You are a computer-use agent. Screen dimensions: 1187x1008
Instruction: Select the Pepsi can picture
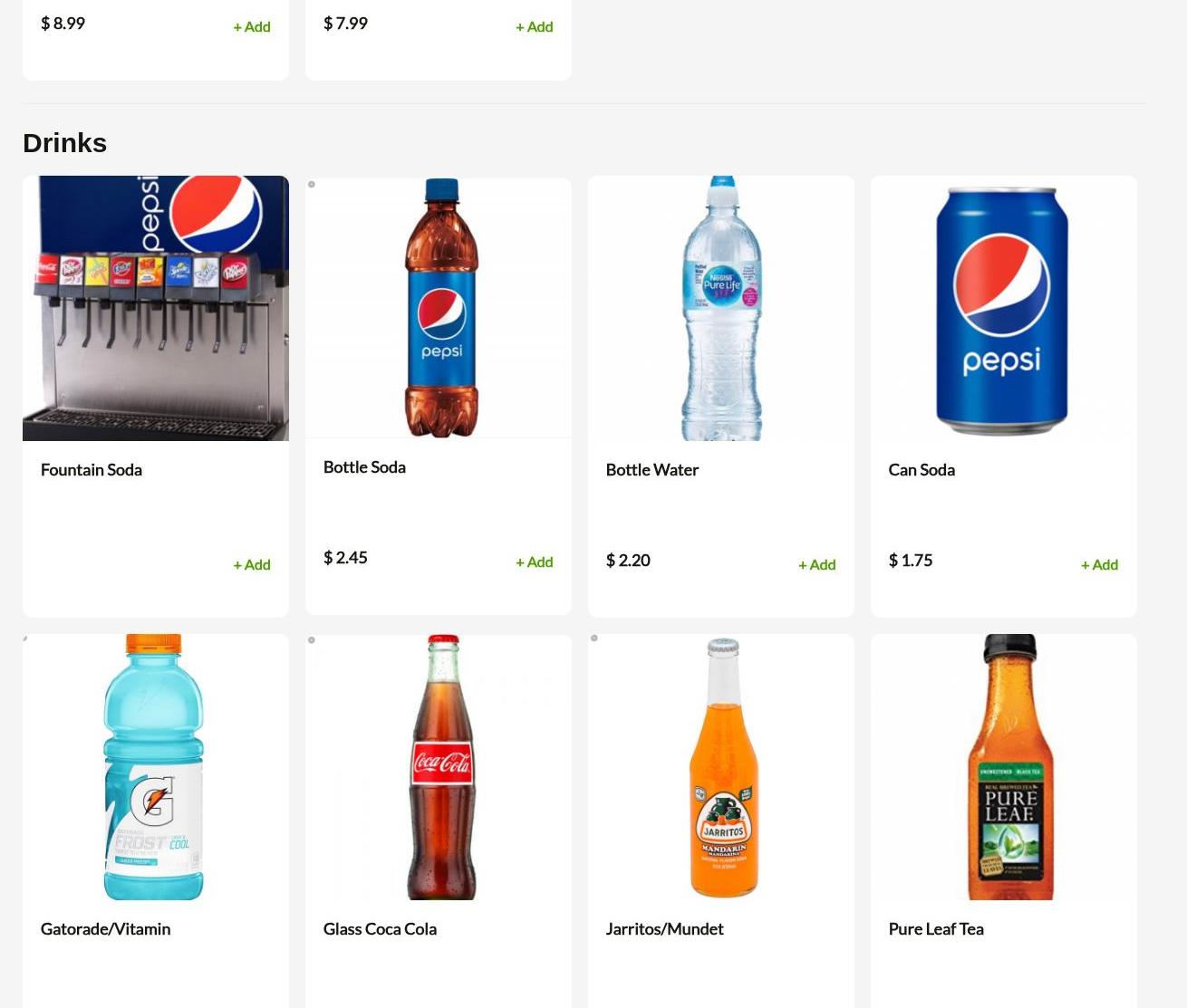[x=1004, y=308]
